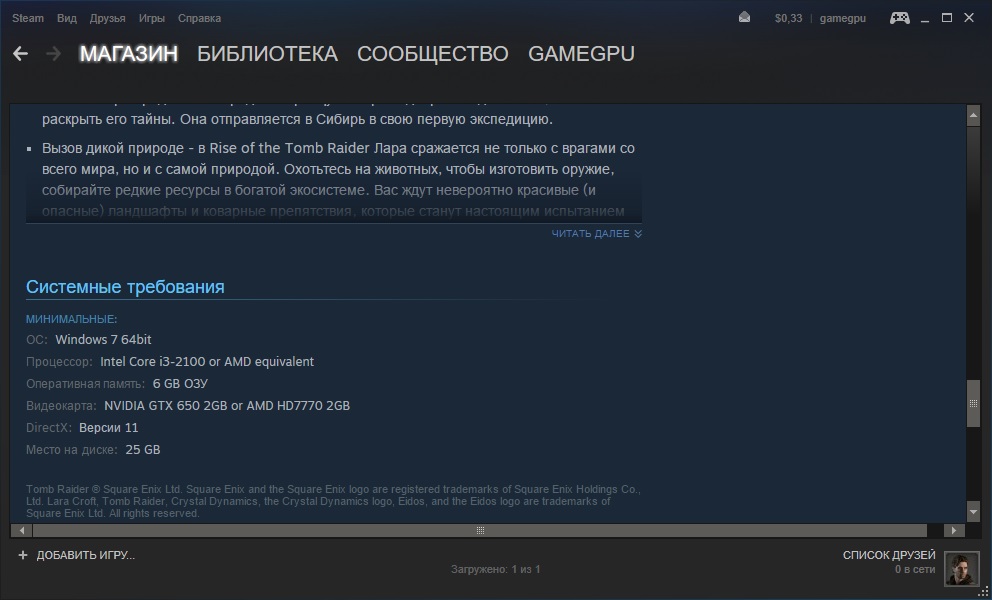Click the 6 GB ОЗУ value
Viewport: 992px width, 600px height.
click(180, 384)
